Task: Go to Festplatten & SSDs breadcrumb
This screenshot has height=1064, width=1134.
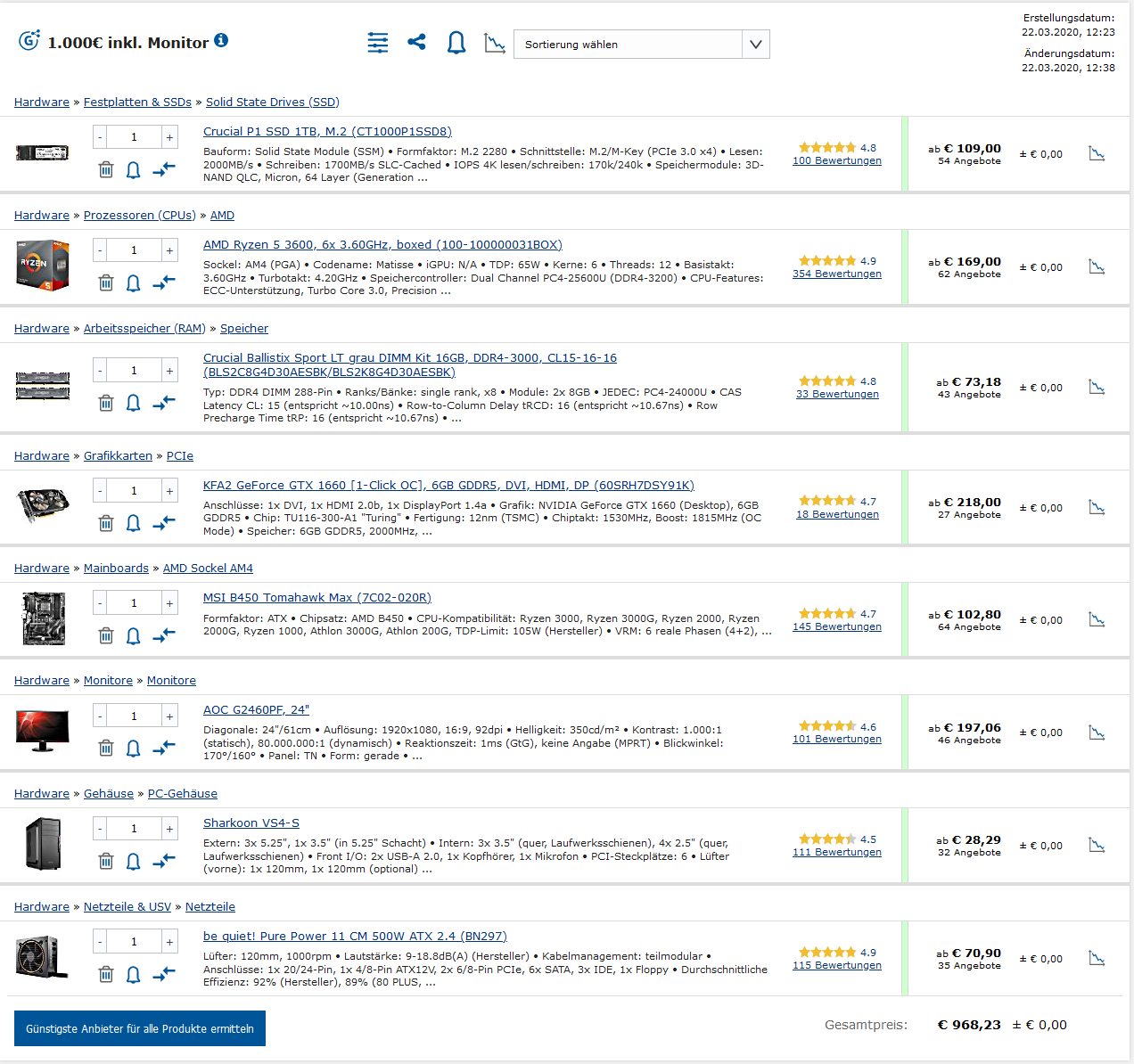Action: coord(137,102)
